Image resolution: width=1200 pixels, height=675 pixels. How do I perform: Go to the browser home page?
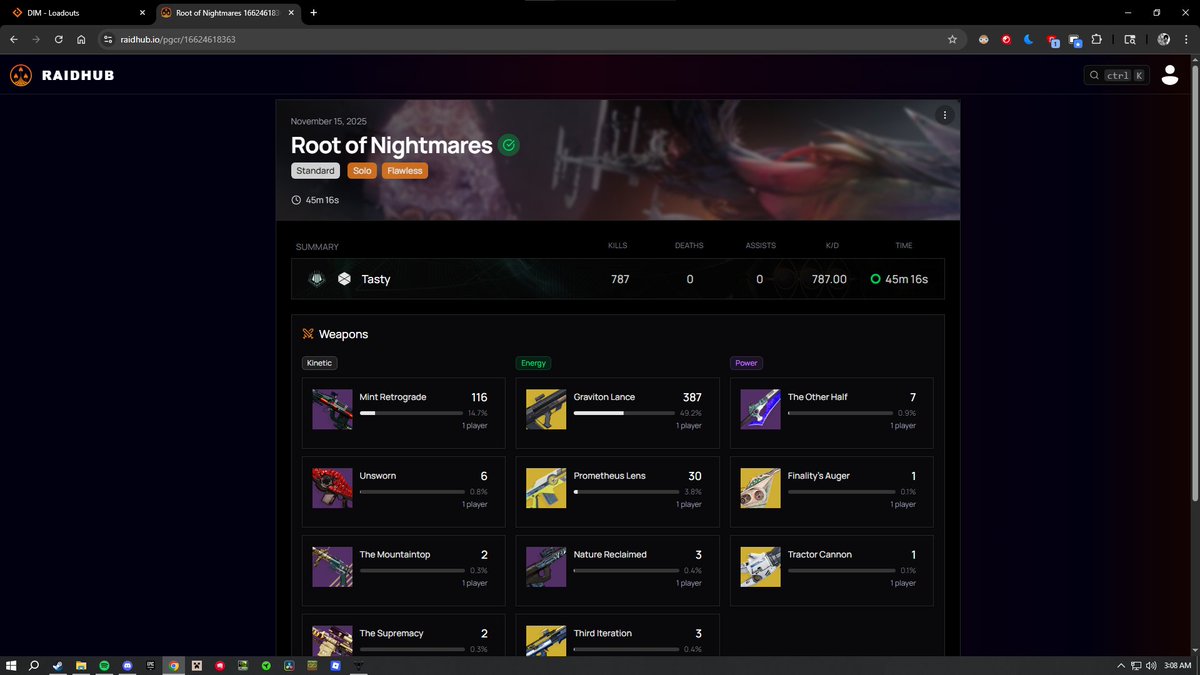(x=82, y=40)
